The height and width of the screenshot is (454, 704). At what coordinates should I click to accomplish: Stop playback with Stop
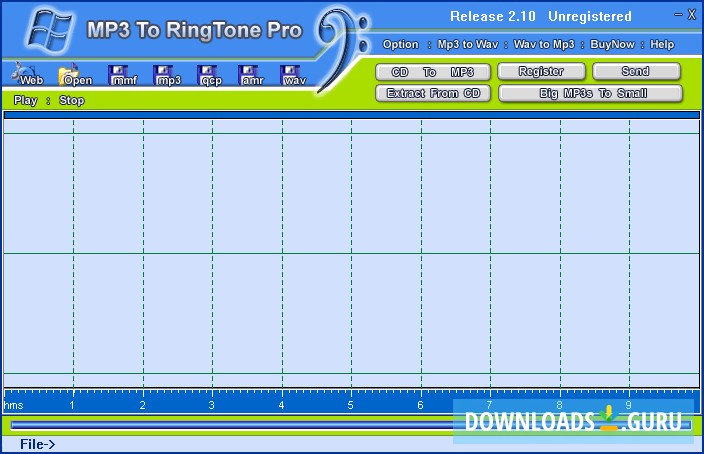(72, 100)
